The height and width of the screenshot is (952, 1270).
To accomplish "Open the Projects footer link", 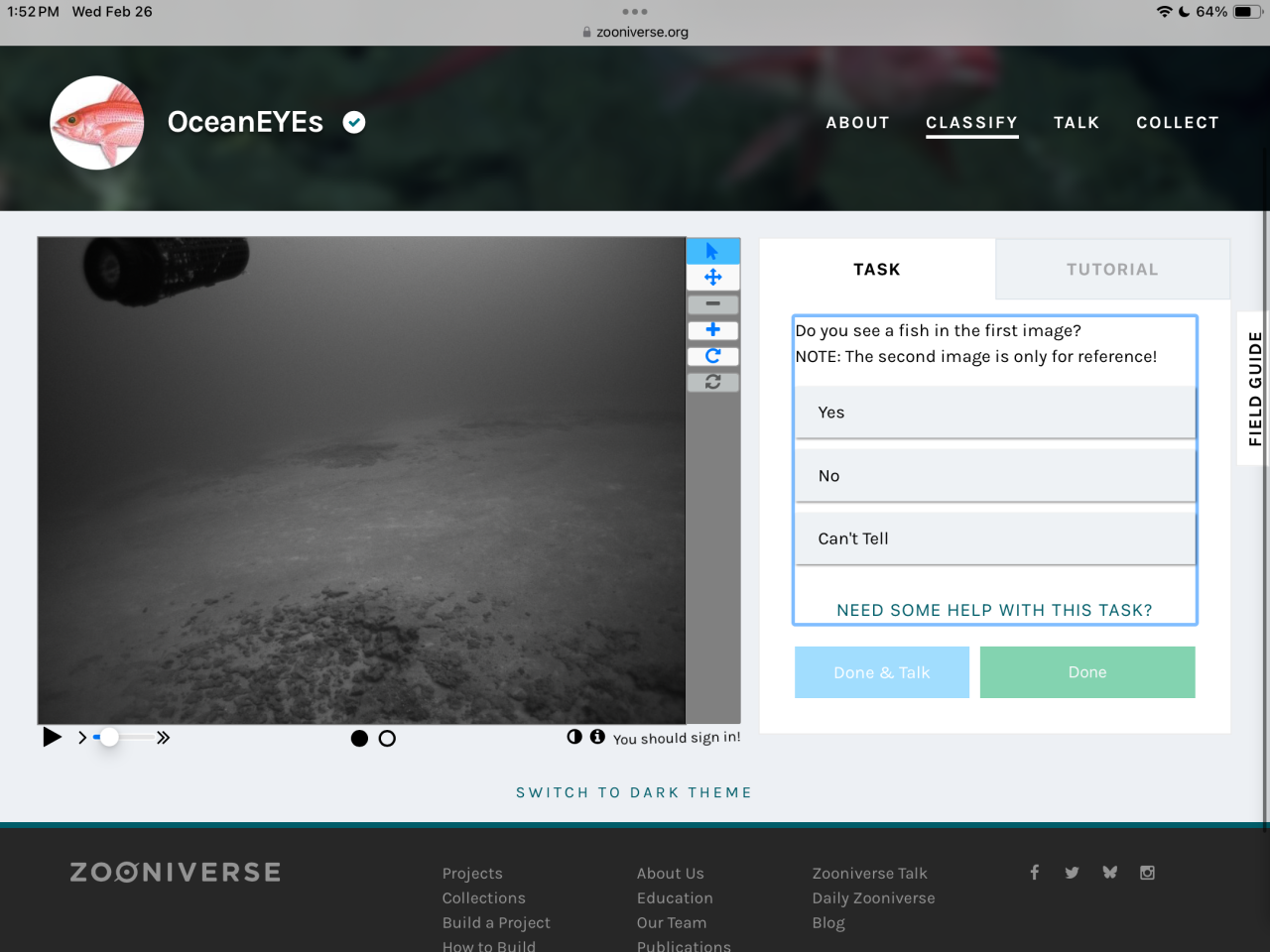I will (472, 874).
